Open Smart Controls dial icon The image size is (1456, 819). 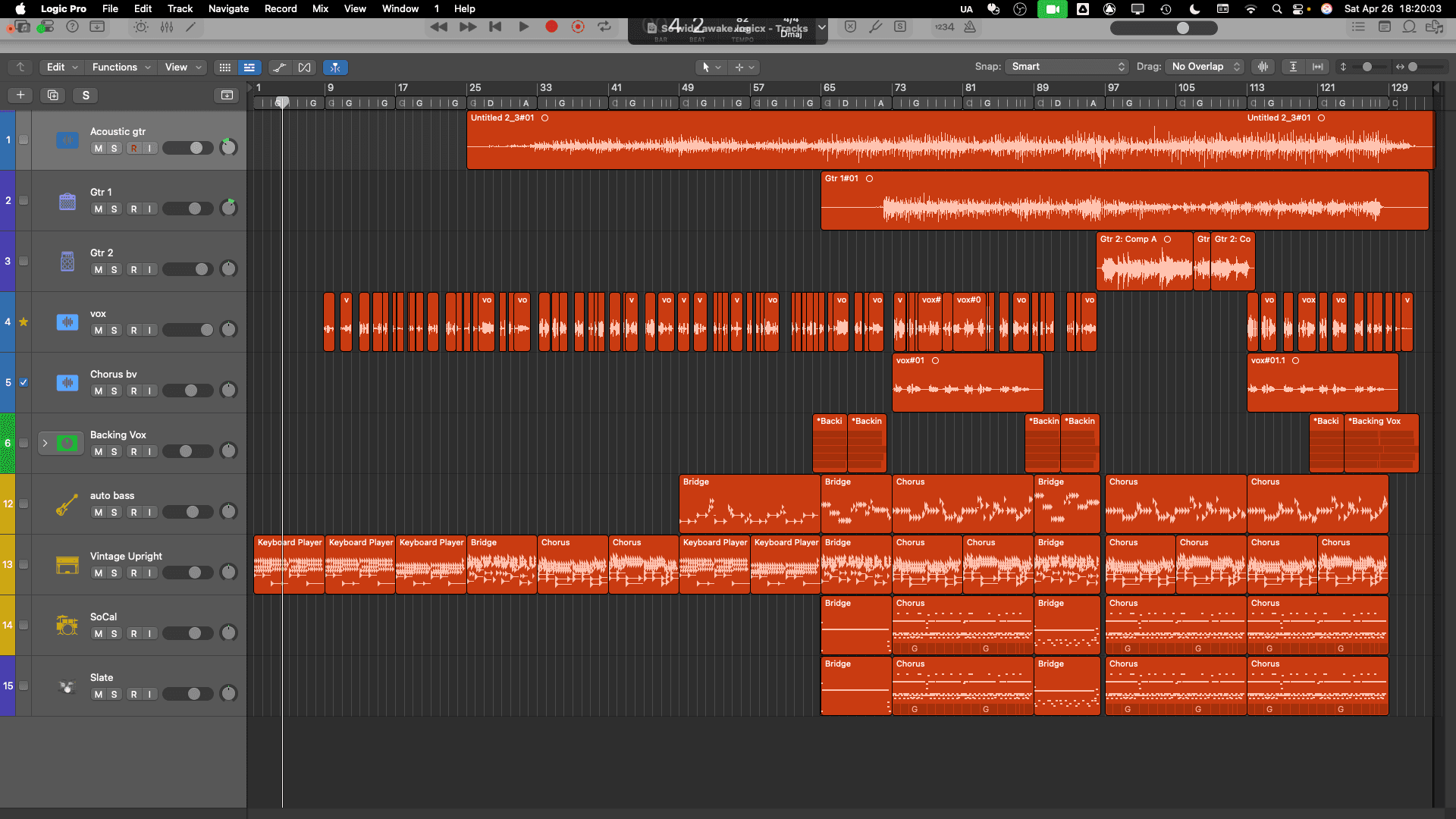(x=141, y=27)
